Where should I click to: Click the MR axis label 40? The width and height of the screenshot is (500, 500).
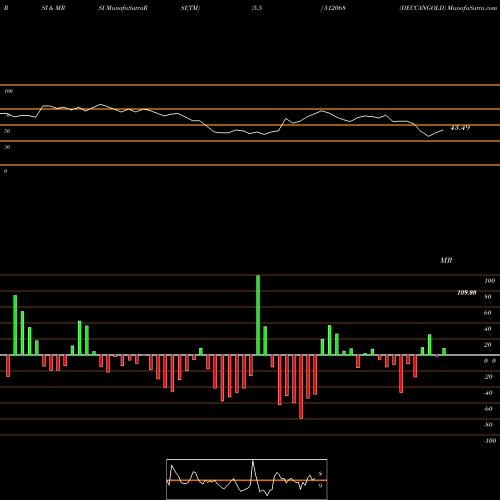click(488, 329)
